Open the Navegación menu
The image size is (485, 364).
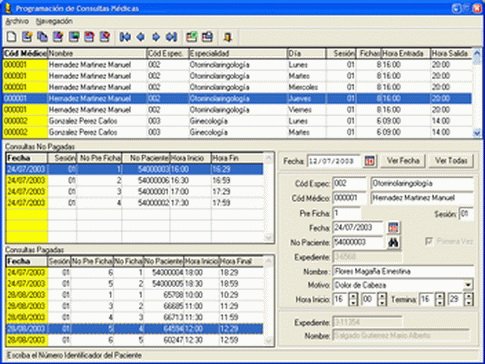[x=54, y=21]
